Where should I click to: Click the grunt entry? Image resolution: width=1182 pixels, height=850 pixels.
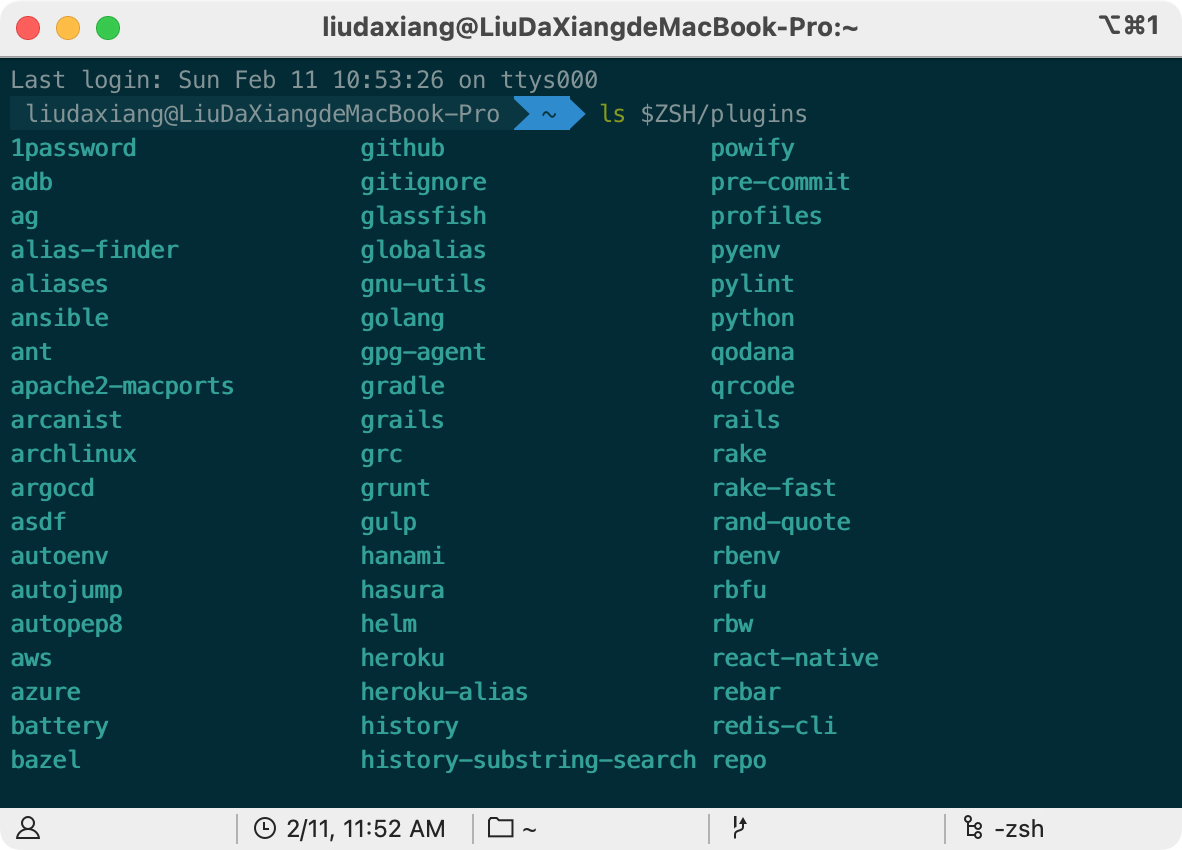(x=396, y=488)
